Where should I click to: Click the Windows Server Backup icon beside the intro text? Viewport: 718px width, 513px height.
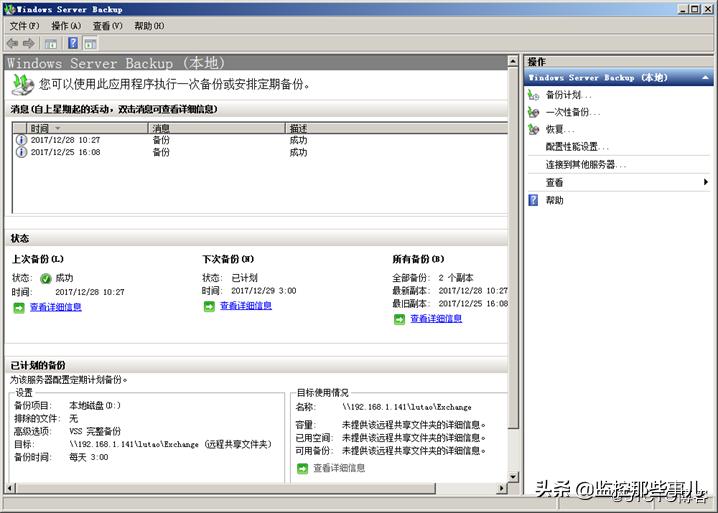click(22, 85)
